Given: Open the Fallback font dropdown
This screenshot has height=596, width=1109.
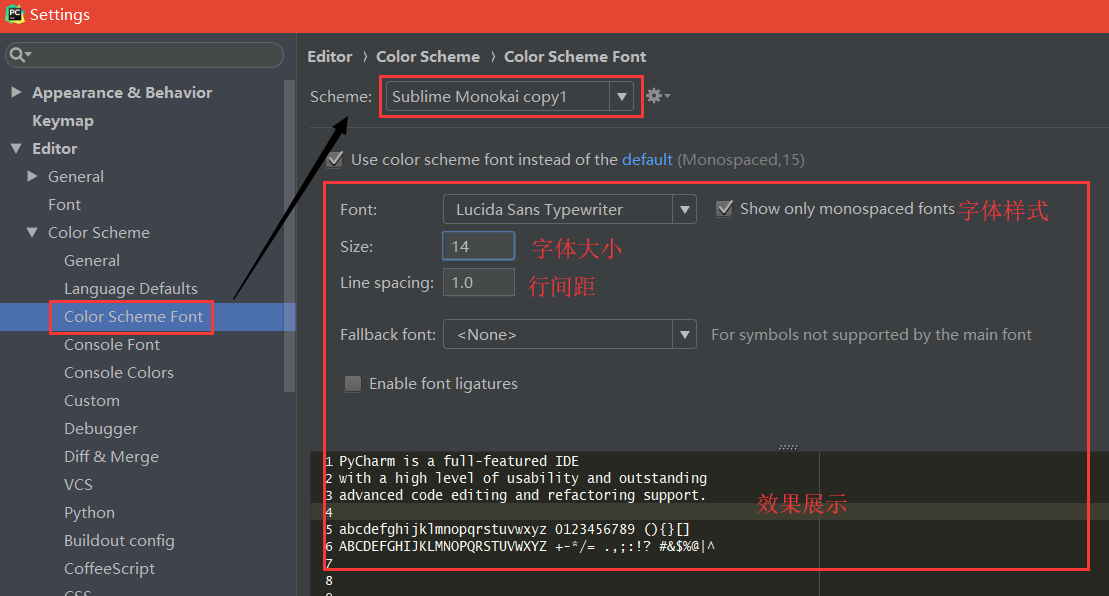Looking at the screenshot, I should tap(569, 334).
